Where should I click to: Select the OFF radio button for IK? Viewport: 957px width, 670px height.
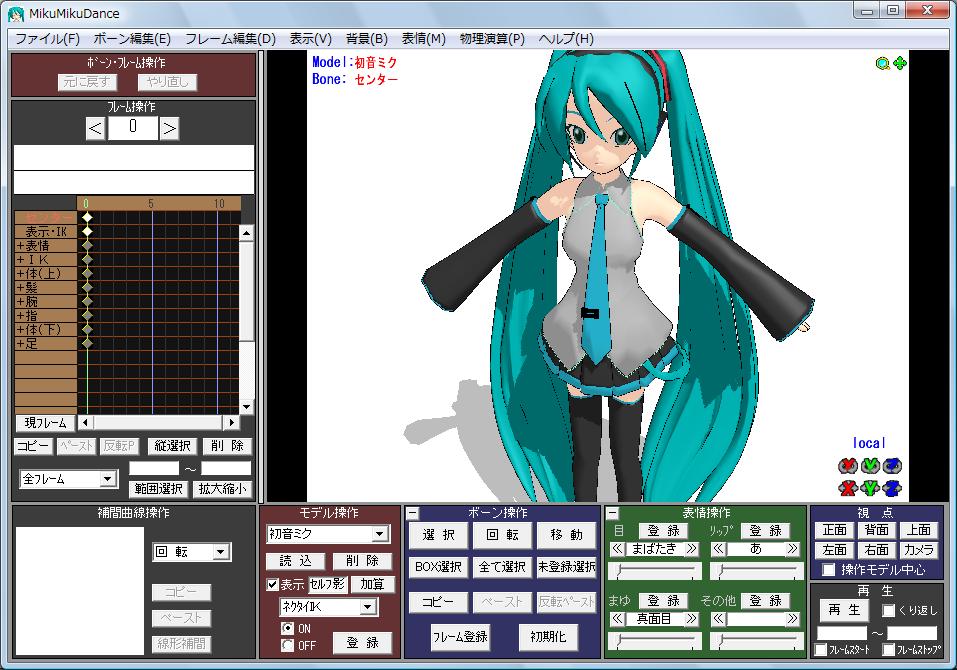pos(287,645)
